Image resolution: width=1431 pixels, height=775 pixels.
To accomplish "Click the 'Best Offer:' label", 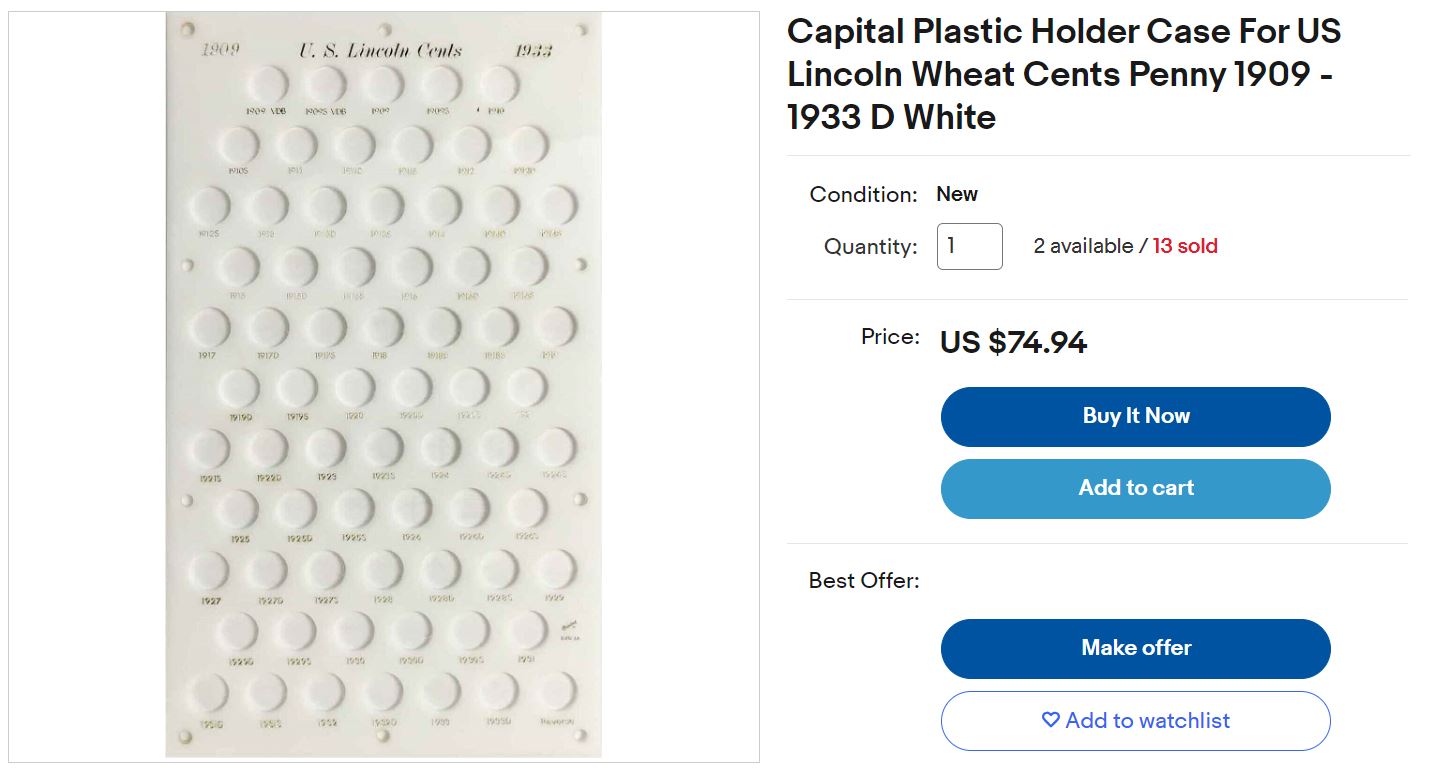I will click(x=864, y=580).
